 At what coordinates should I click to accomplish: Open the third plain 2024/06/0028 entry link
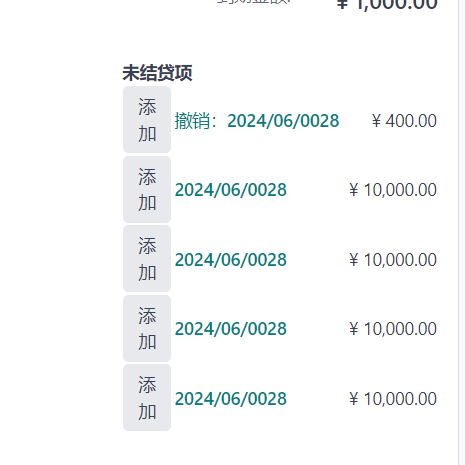[x=231, y=329]
